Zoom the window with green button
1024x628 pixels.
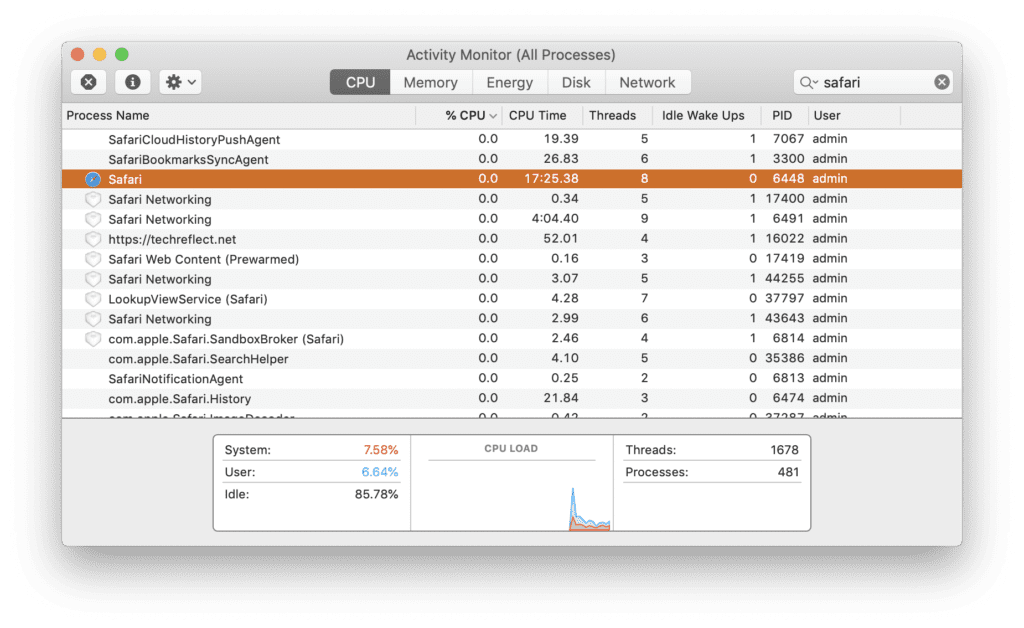(121, 54)
